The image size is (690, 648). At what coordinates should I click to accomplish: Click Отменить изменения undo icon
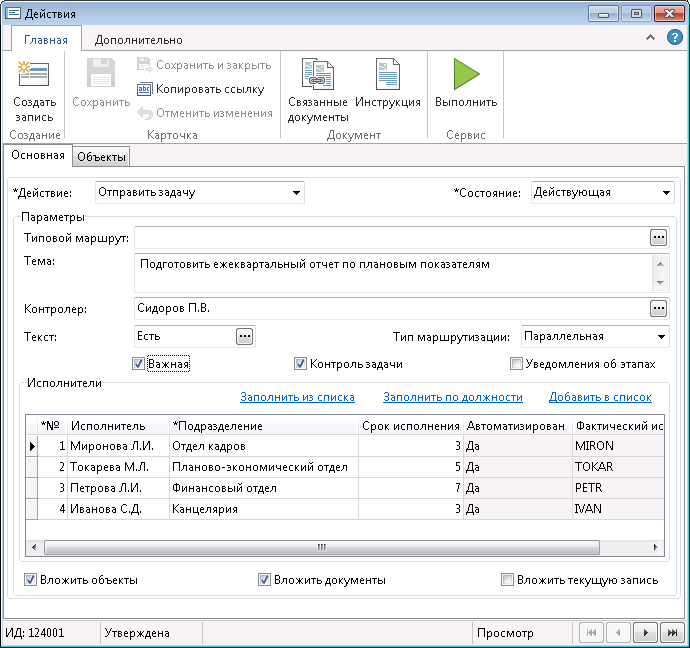pos(145,113)
